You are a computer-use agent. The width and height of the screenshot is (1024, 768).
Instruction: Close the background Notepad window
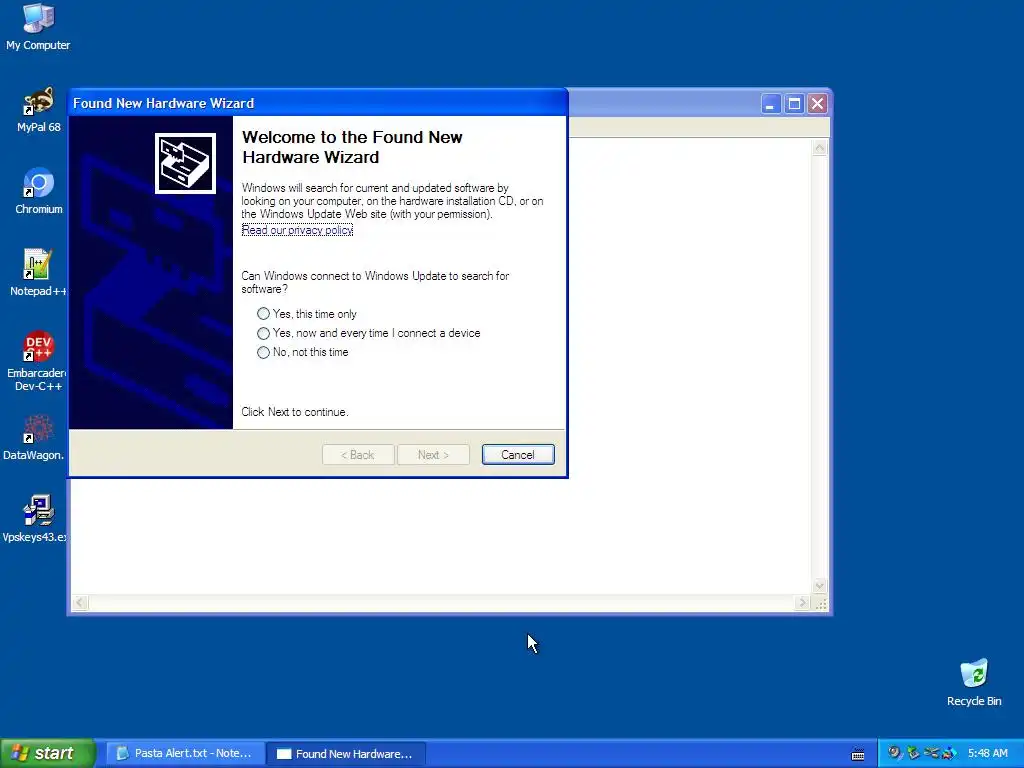point(818,104)
